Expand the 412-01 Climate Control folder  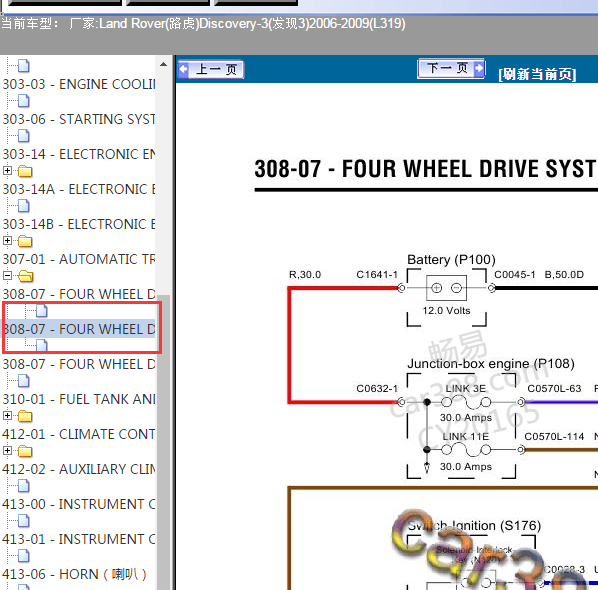[7, 416]
